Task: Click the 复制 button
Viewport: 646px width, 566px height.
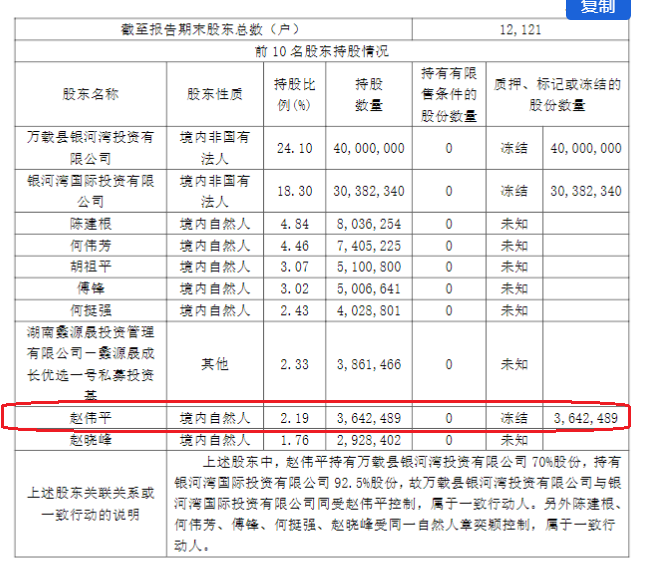Action: [x=599, y=7]
